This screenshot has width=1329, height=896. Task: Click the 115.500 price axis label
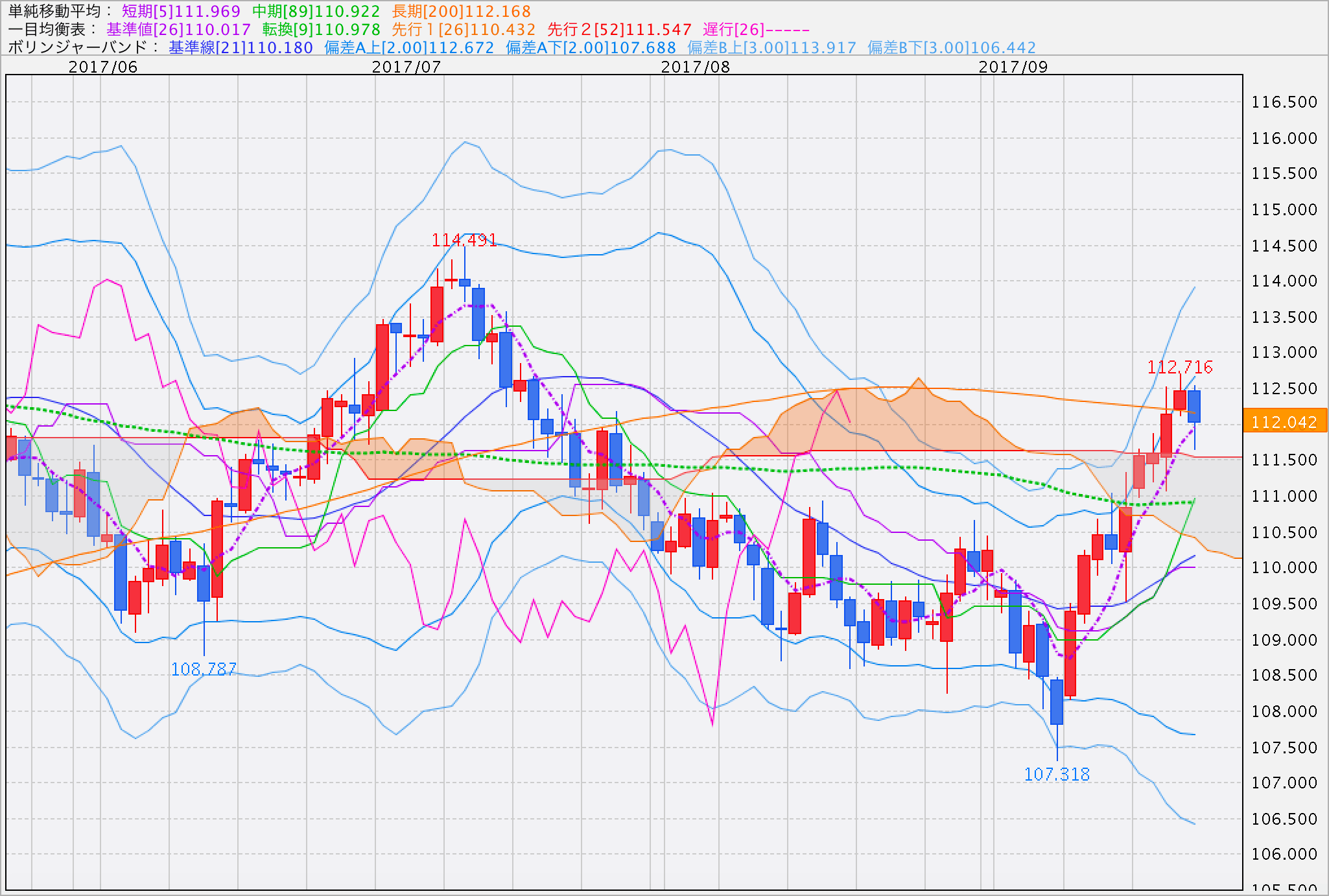pos(1284,173)
